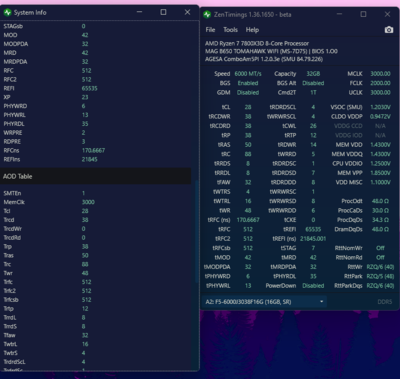Click the camera screenshot icon in ZenTimings
Screen dimensions: 400x379
[x=389, y=30]
